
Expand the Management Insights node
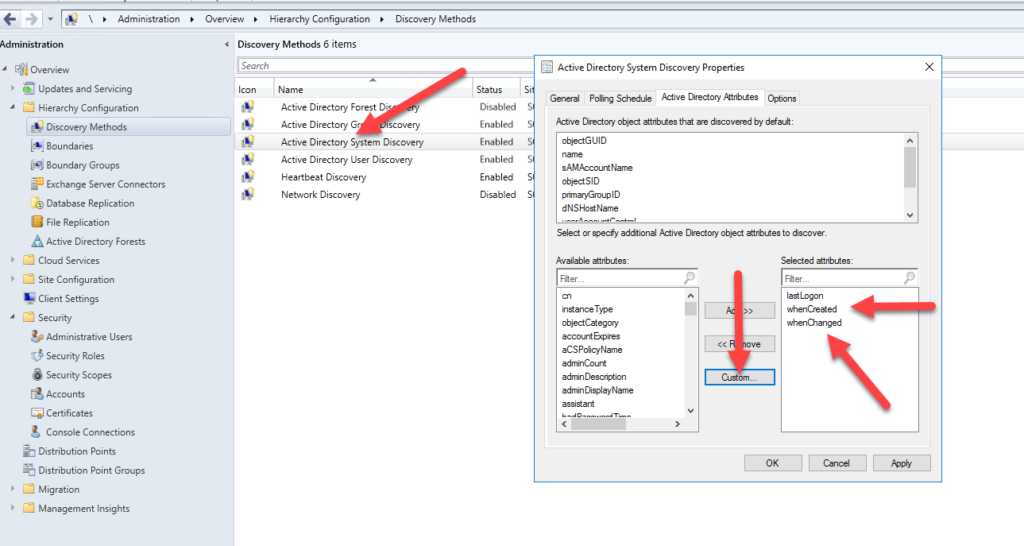coord(12,507)
